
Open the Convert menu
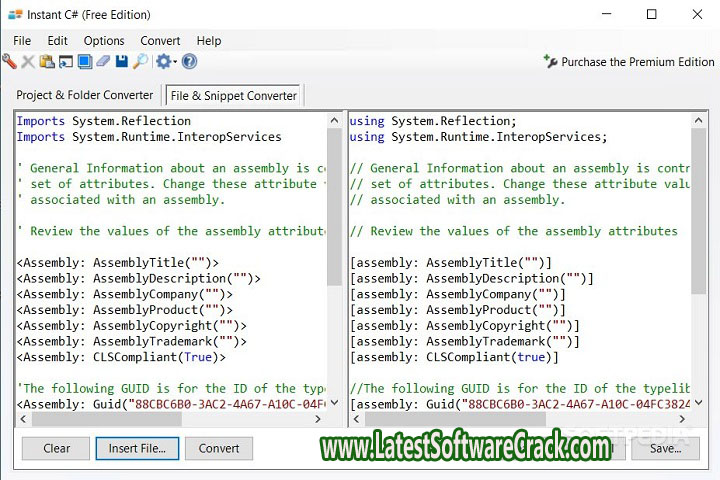click(x=160, y=41)
